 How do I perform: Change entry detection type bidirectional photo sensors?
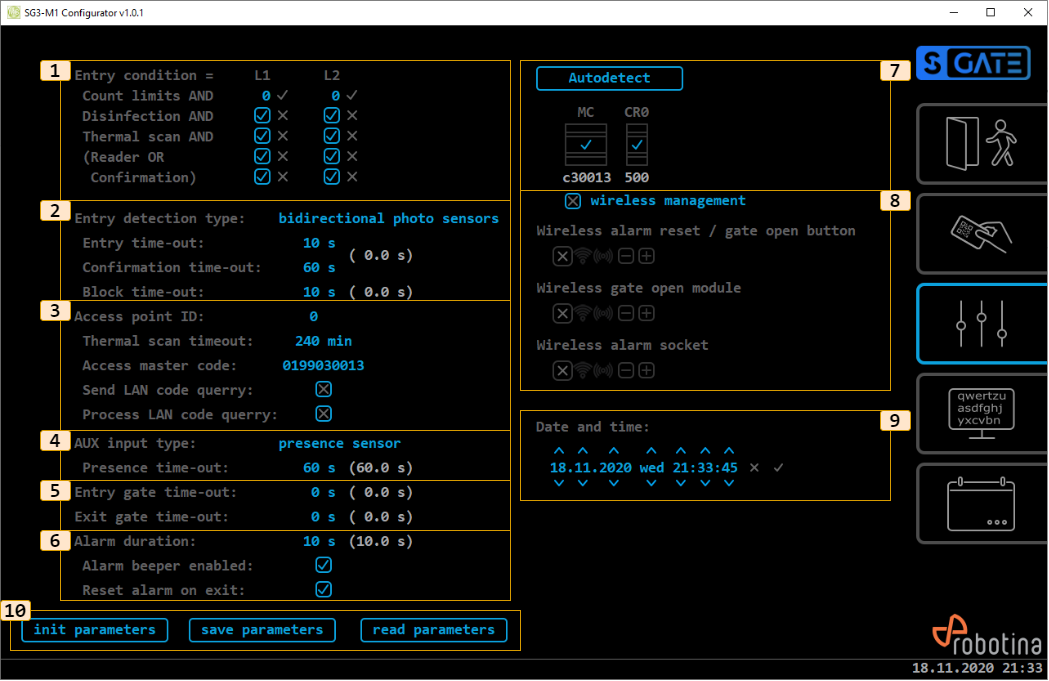[x=388, y=218]
